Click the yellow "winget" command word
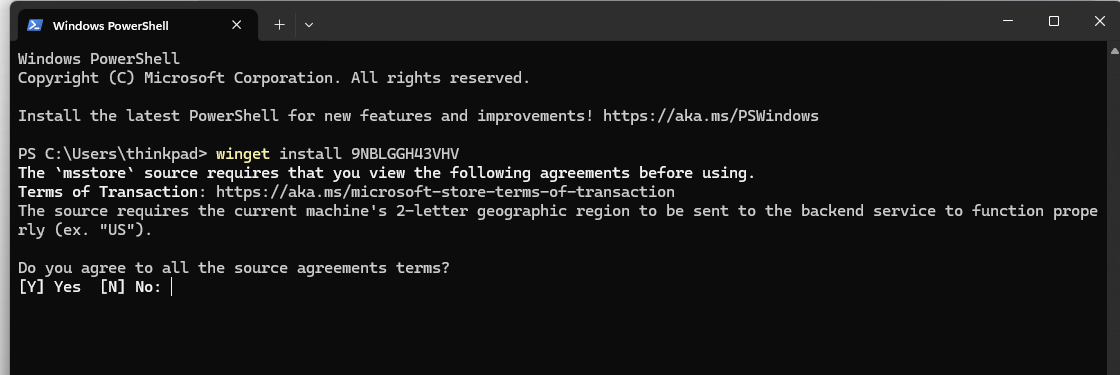1120x375 pixels. [243, 154]
